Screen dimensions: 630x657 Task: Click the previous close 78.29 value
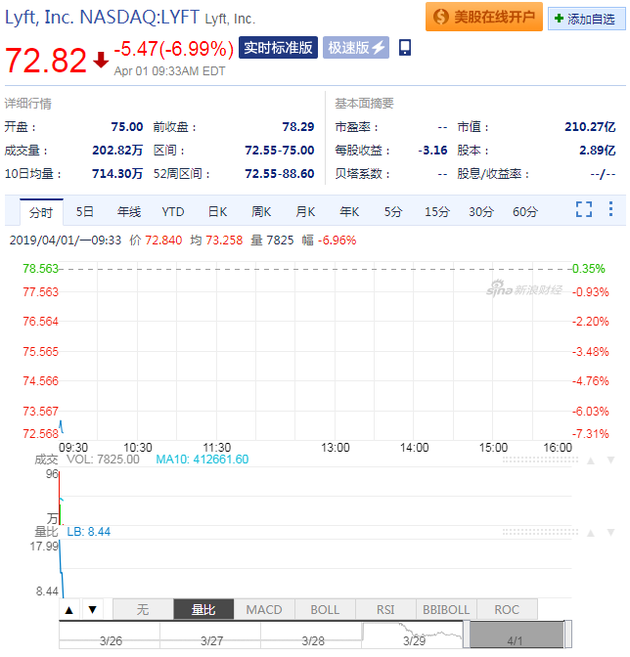point(298,127)
